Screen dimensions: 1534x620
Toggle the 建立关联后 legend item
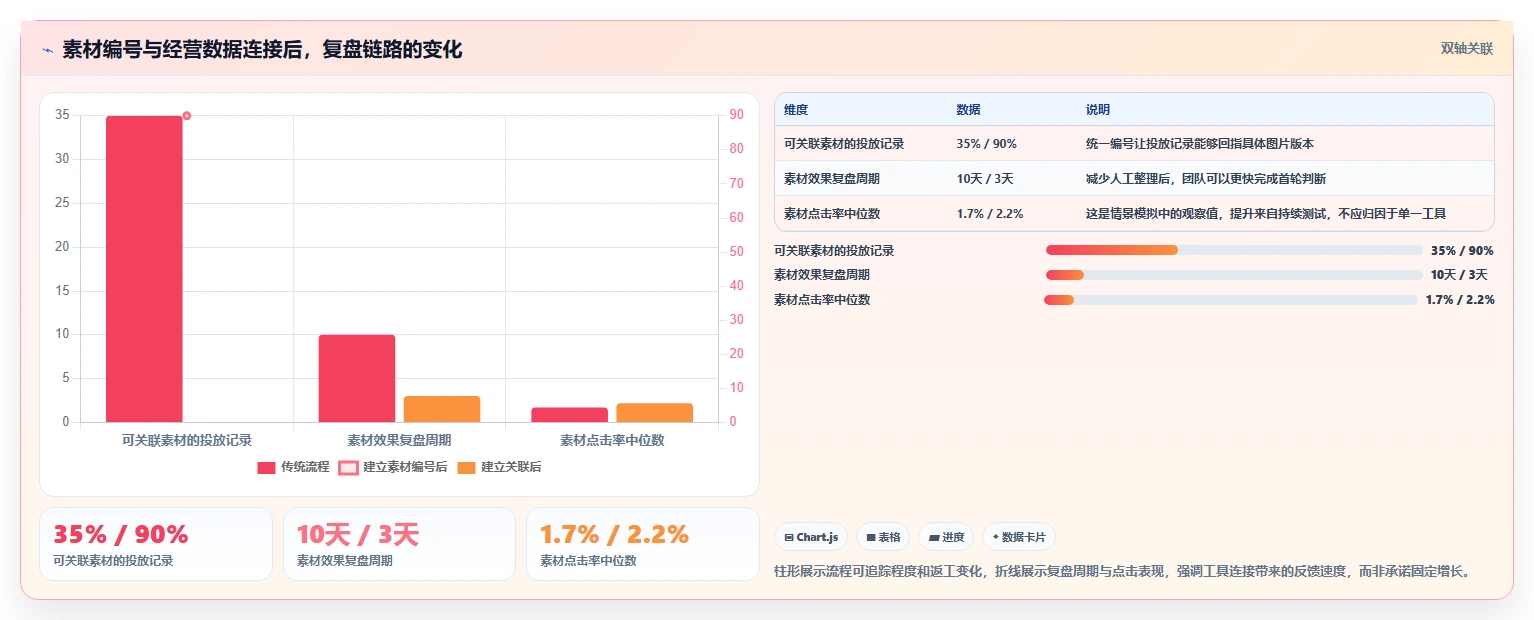click(x=499, y=467)
